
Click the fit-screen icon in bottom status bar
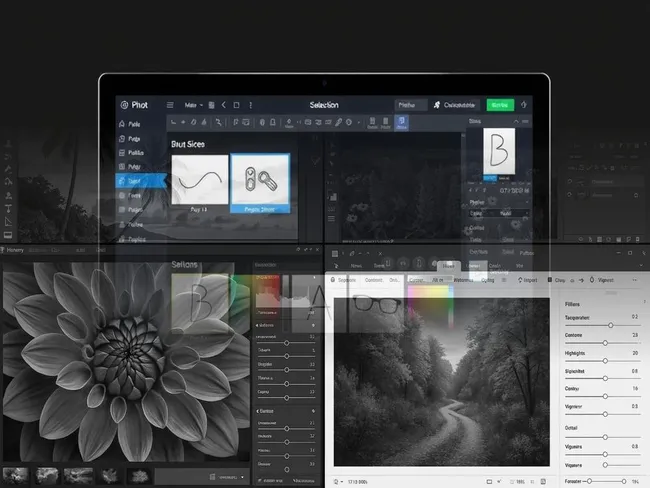point(489,481)
